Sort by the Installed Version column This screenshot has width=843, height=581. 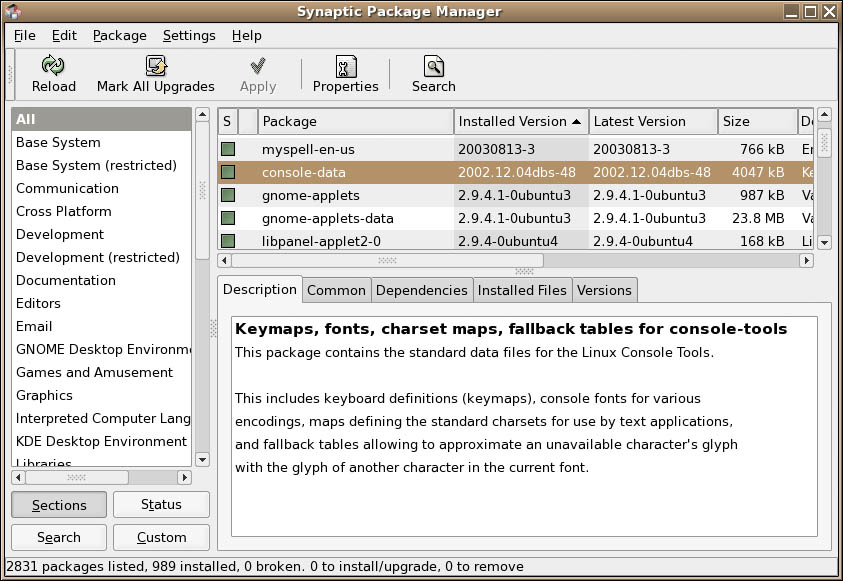(x=521, y=121)
